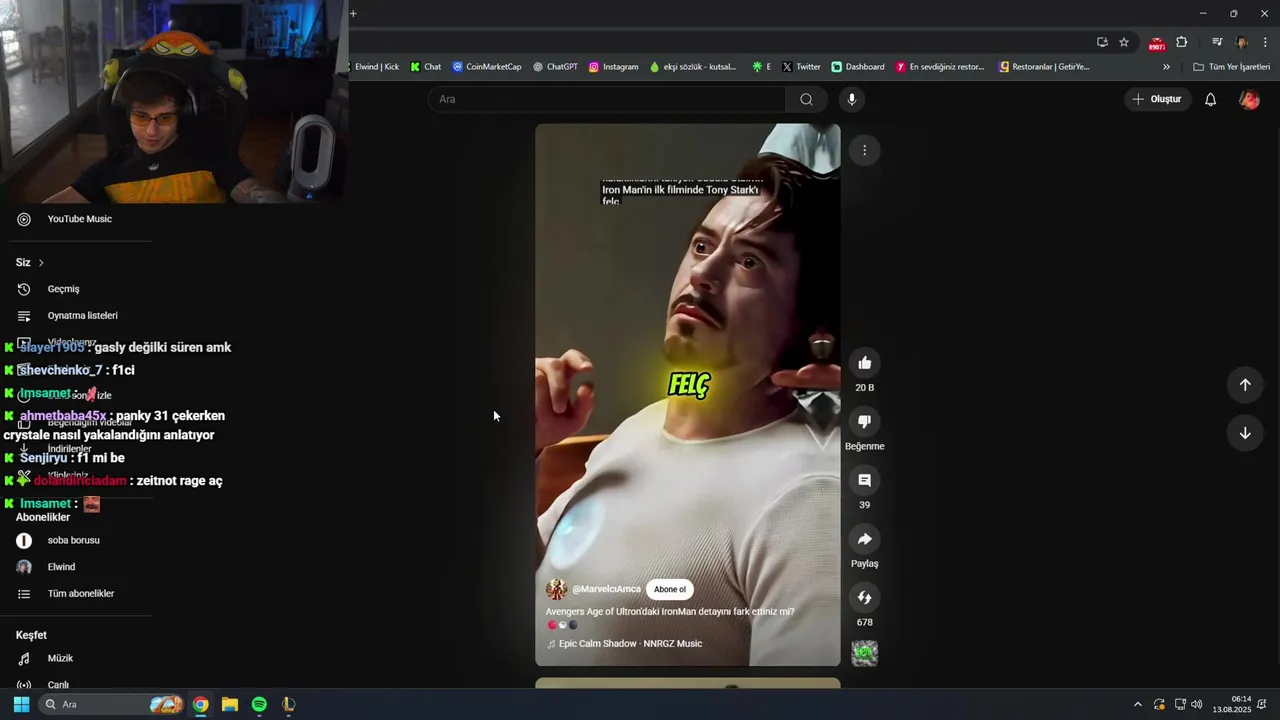Viewport: 1280px width, 720px height.
Task: Open the En sevdiğiniz restor... bookmark
Action: tap(941, 67)
